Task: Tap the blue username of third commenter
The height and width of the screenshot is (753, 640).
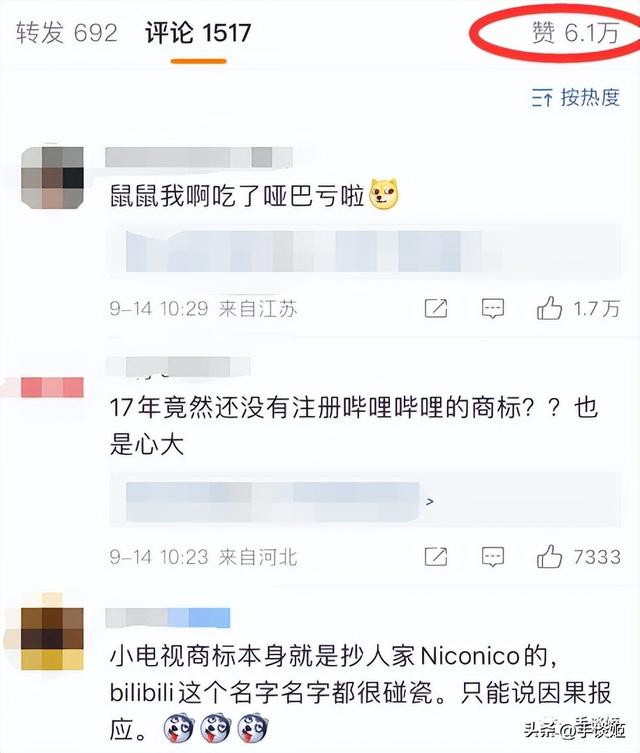Action: click(168, 618)
